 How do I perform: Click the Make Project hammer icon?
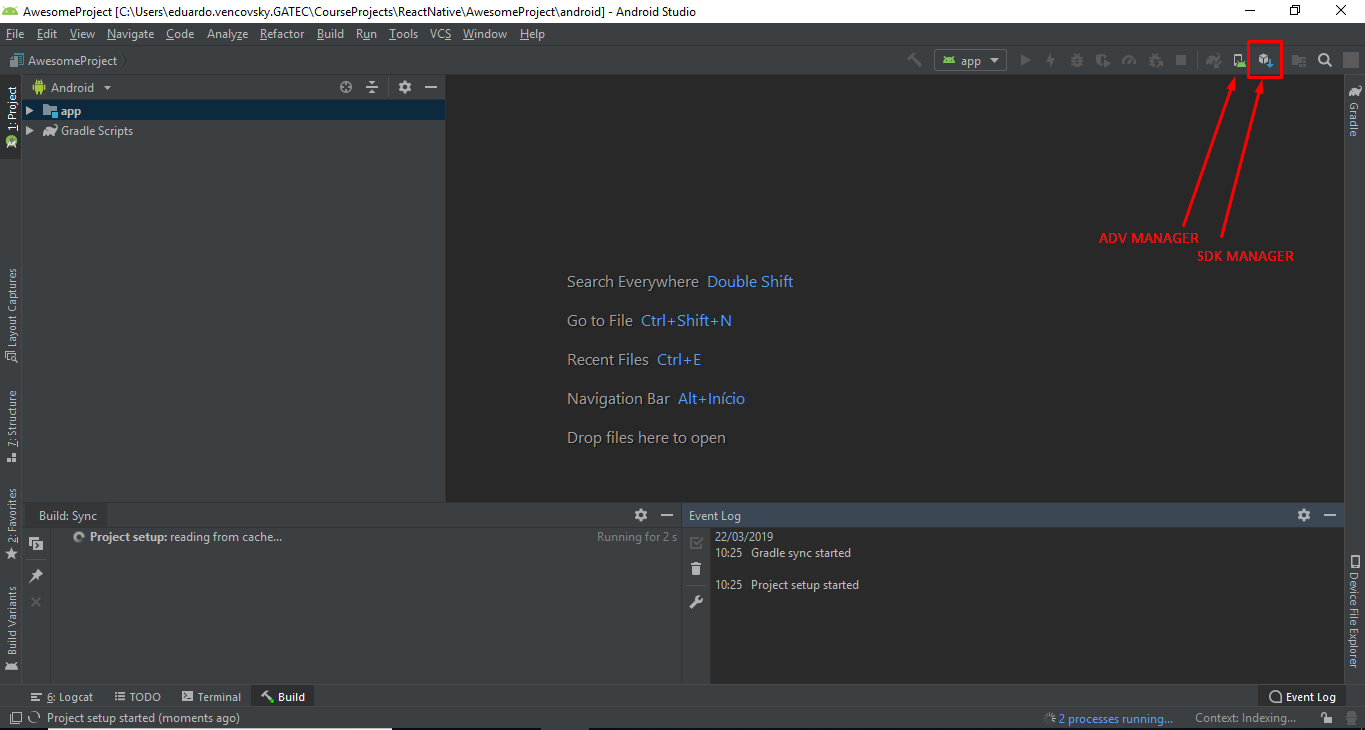914,60
